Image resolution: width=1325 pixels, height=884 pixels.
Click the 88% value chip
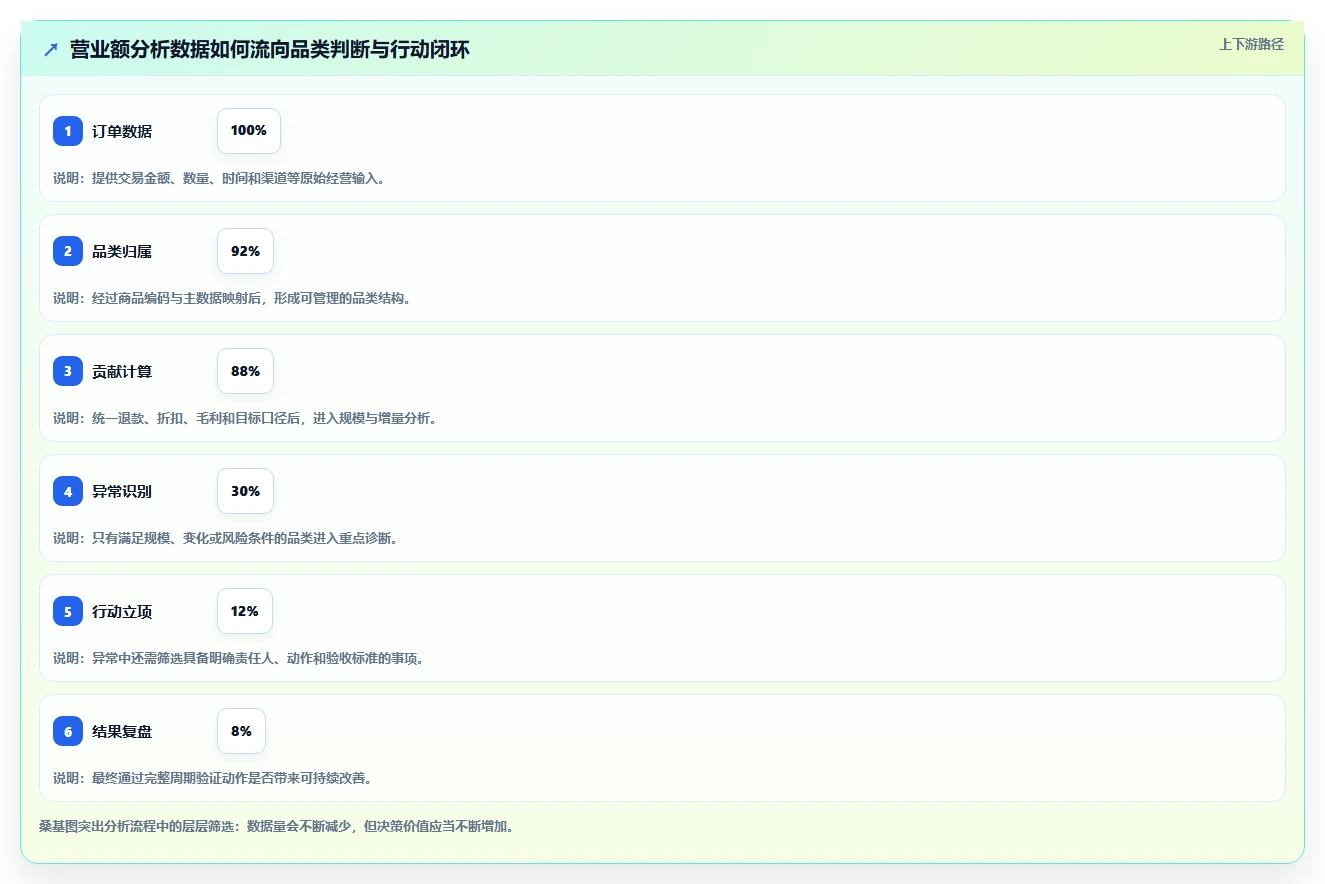tap(245, 371)
